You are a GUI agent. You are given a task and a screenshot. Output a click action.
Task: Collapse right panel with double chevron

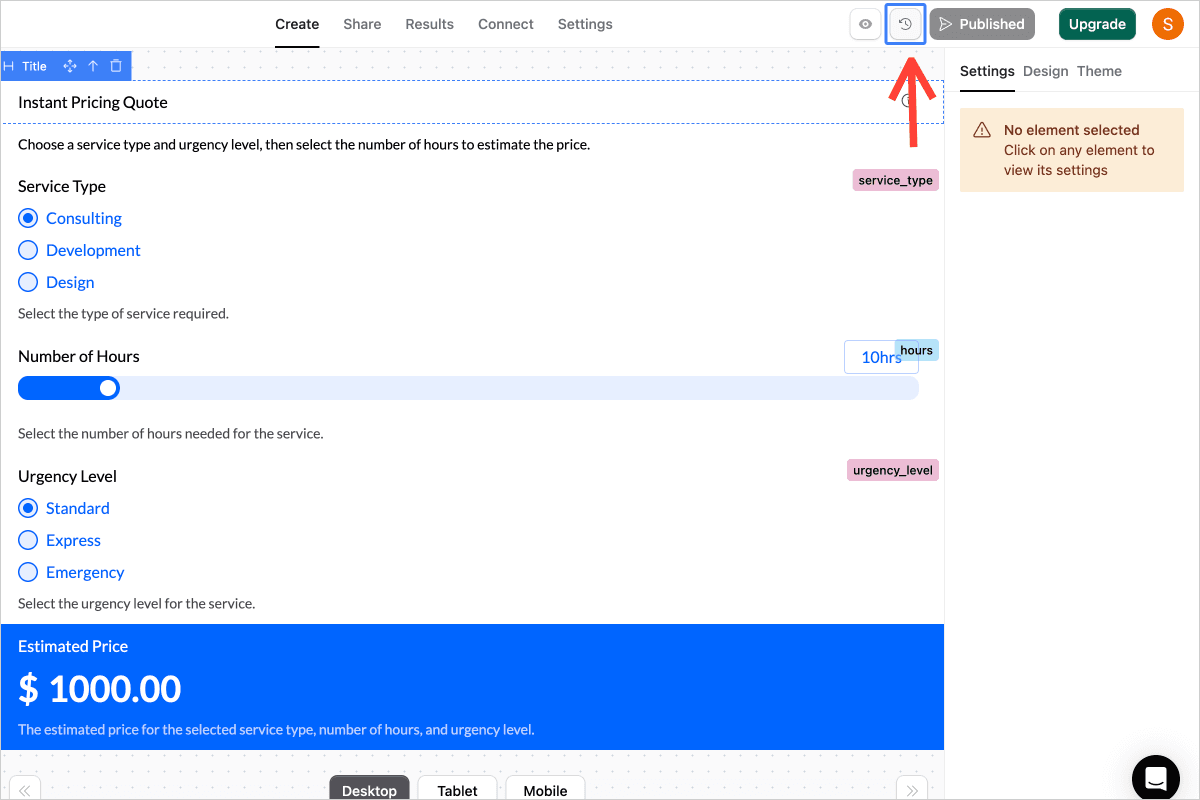[912, 789]
